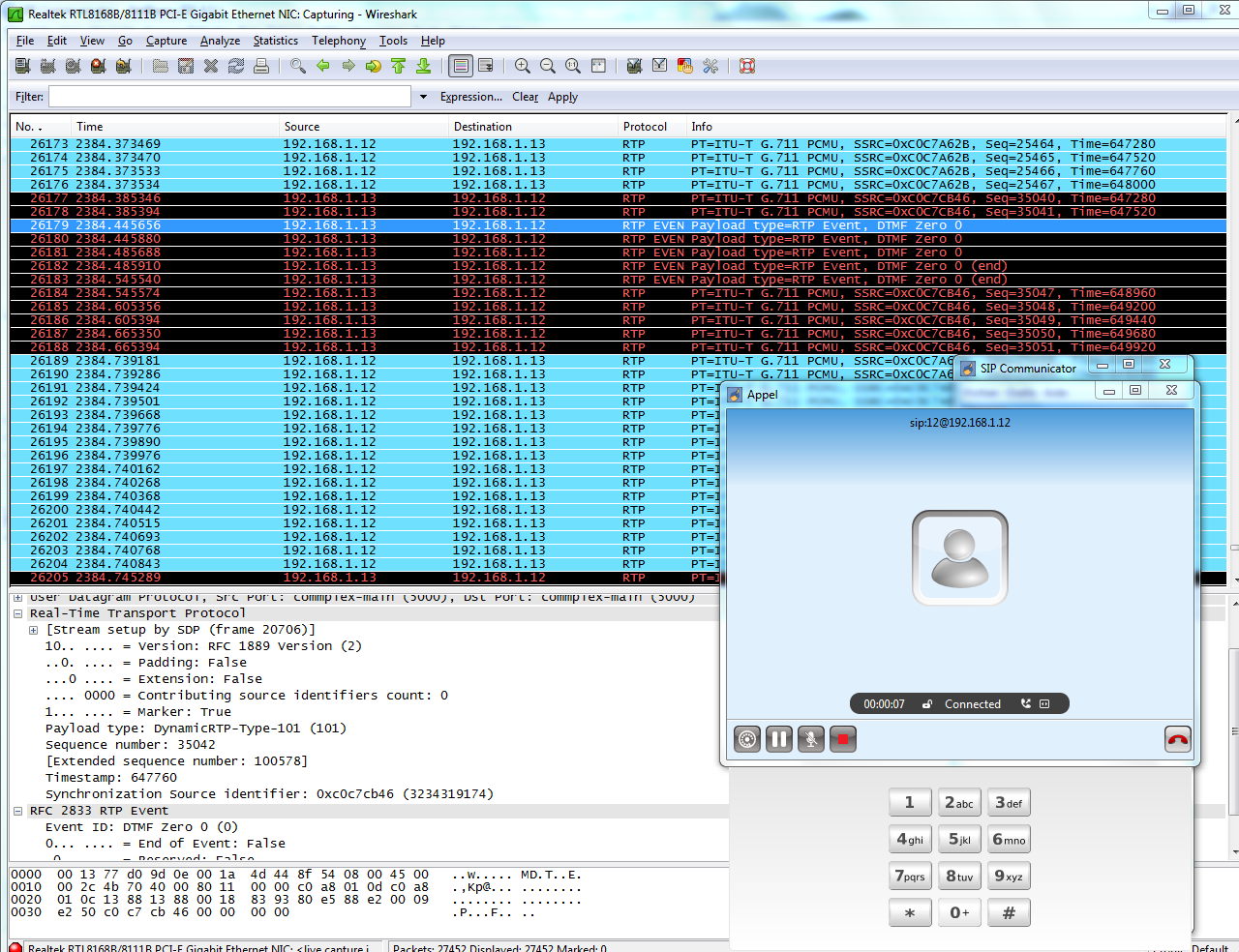Select packet number 26173 row
Screen dimensions: 1239x952
618,144
